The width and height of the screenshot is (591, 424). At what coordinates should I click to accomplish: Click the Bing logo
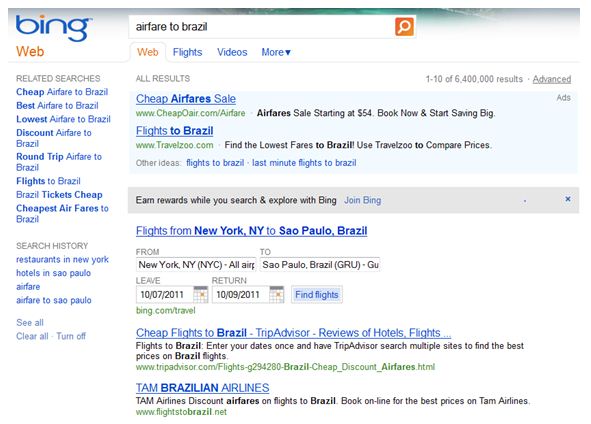[x=53, y=28]
